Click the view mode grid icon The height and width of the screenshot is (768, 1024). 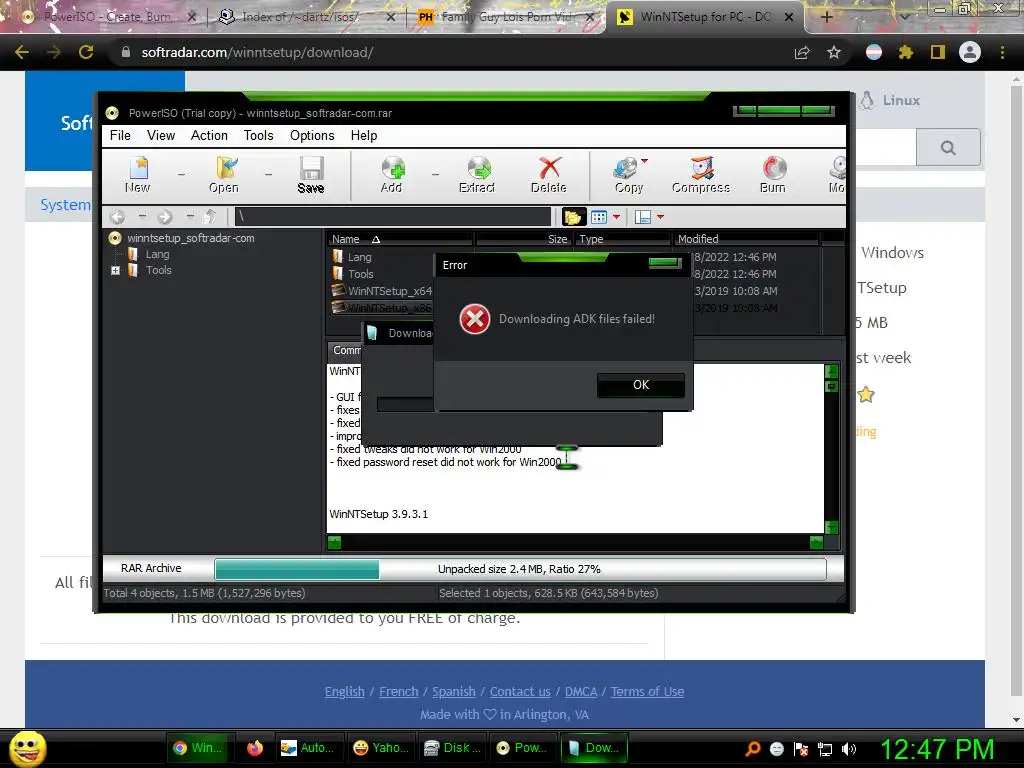click(599, 217)
